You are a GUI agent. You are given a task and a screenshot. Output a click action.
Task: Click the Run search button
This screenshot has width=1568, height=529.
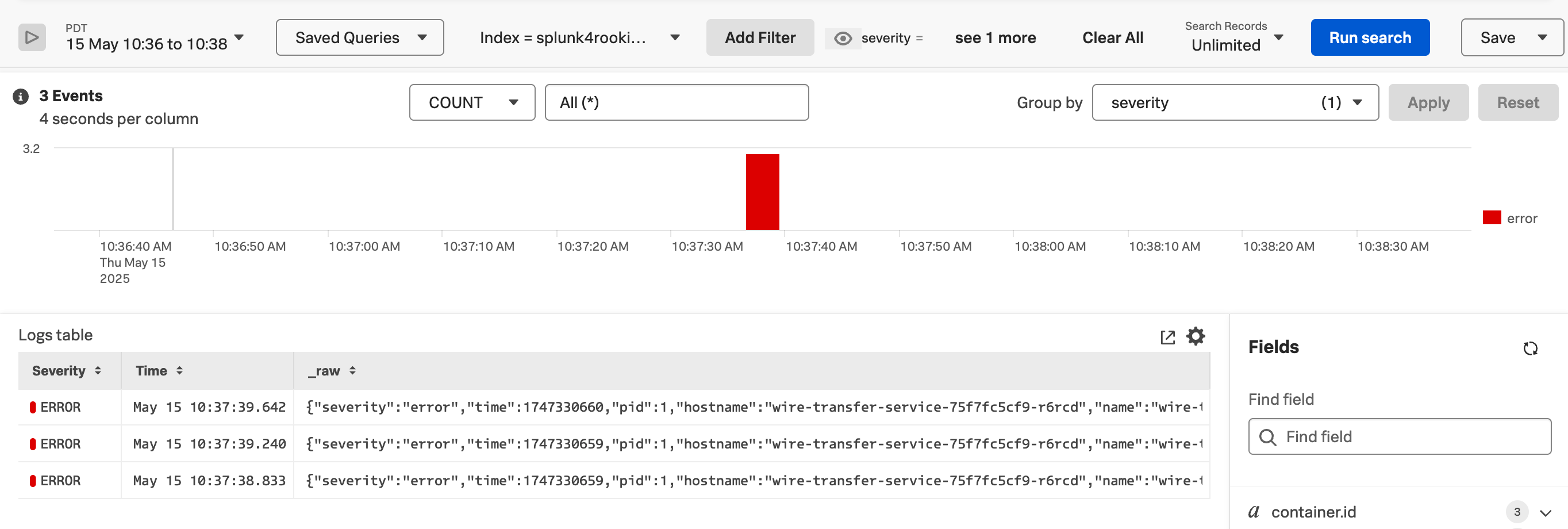(1370, 37)
